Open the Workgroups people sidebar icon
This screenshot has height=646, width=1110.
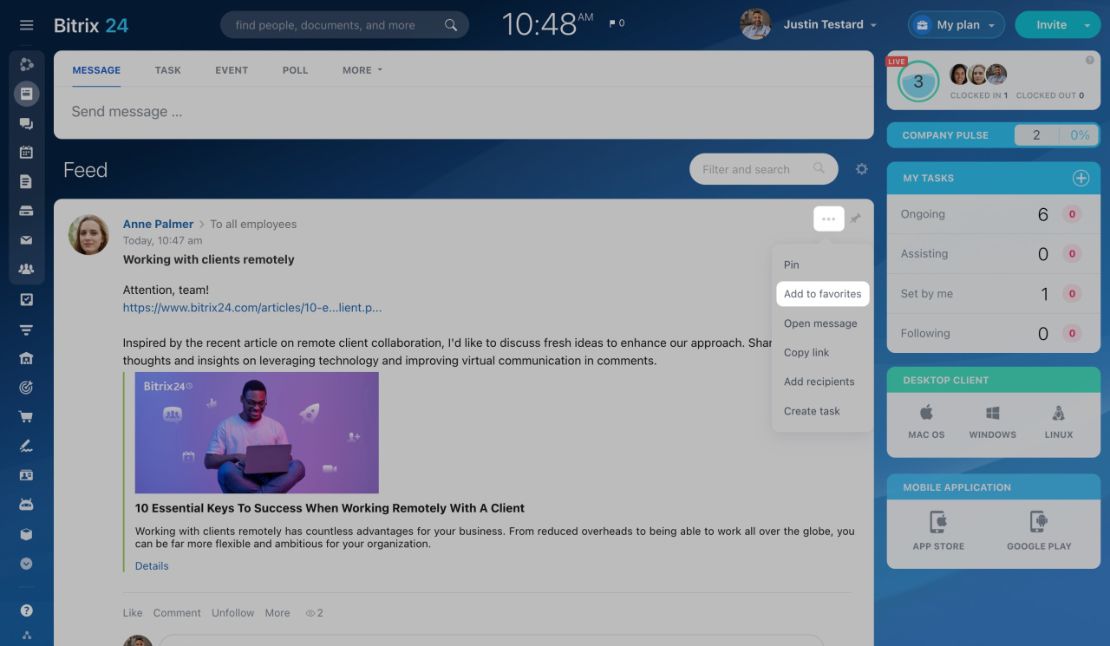26,269
